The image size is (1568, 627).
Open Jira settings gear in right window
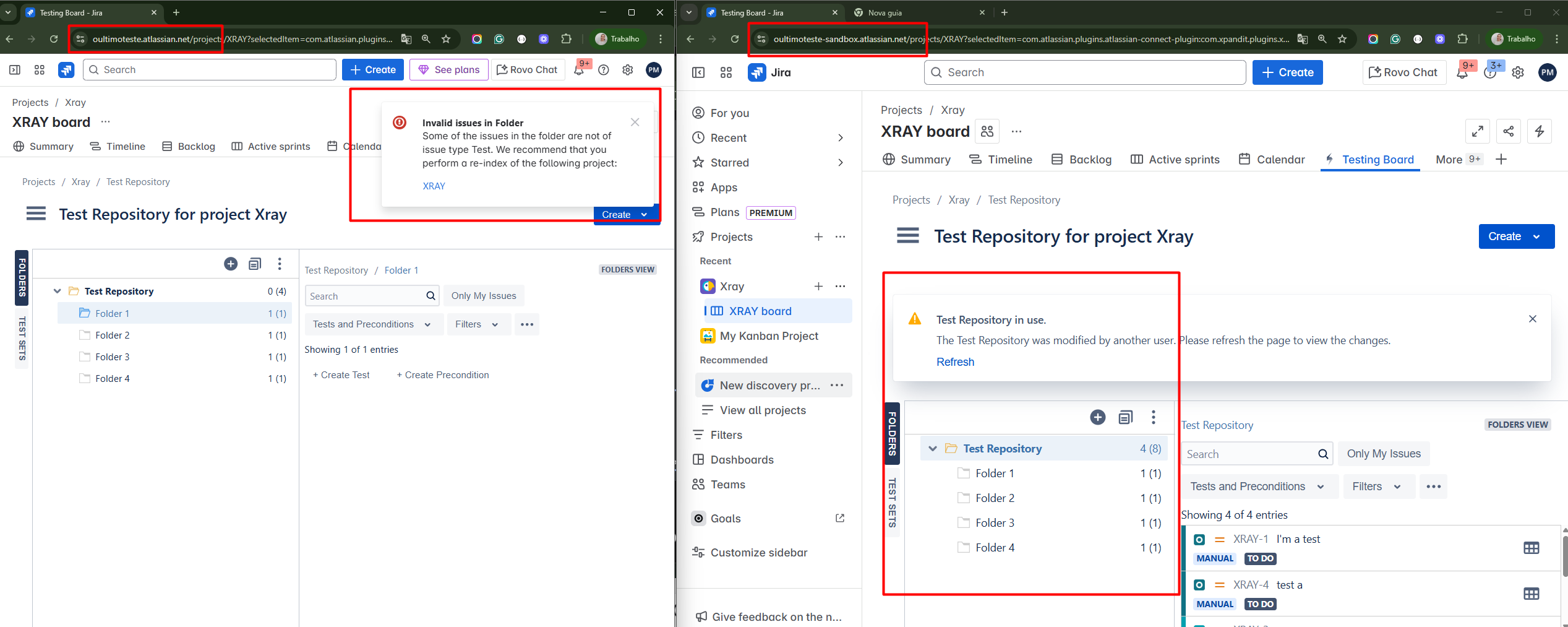pyautogui.click(x=1518, y=72)
